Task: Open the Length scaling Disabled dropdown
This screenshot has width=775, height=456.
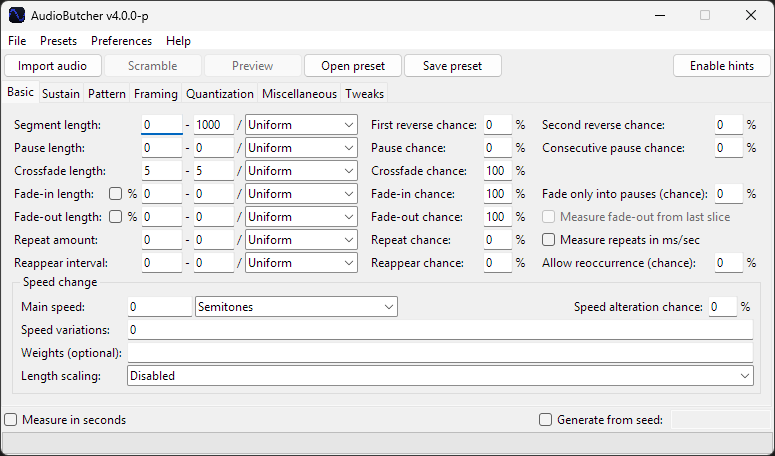Action: click(x=440, y=376)
